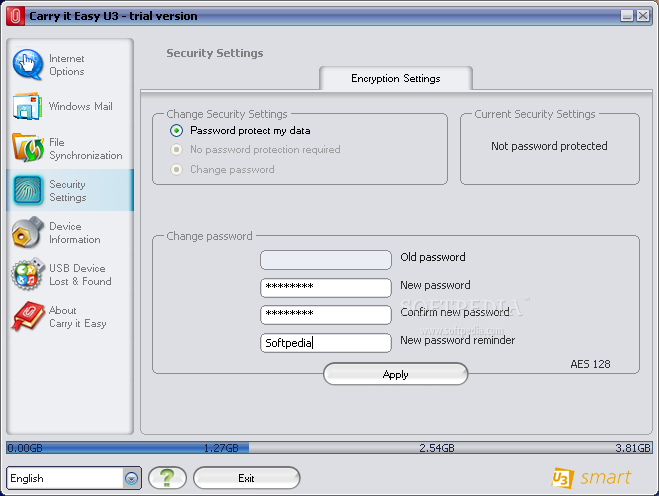This screenshot has height=496, width=659.
Task: Open the Windows Mail icon
Action: 28,106
